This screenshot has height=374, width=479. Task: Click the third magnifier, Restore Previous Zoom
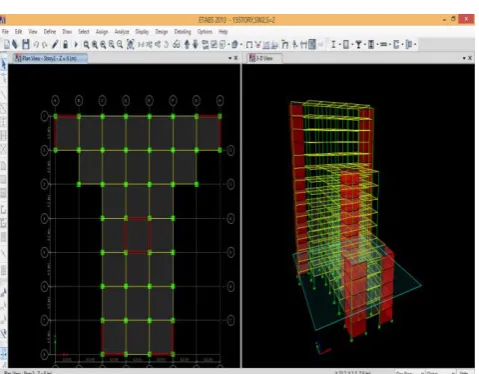103,45
